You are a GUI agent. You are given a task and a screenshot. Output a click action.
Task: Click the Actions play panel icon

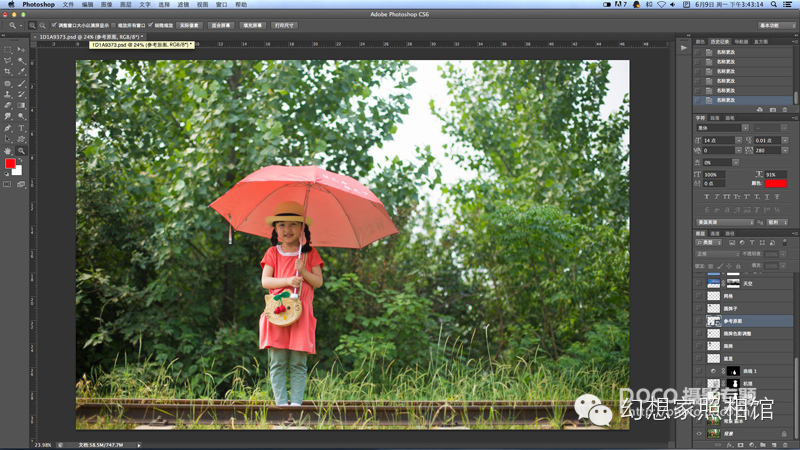click(x=684, y=48)
